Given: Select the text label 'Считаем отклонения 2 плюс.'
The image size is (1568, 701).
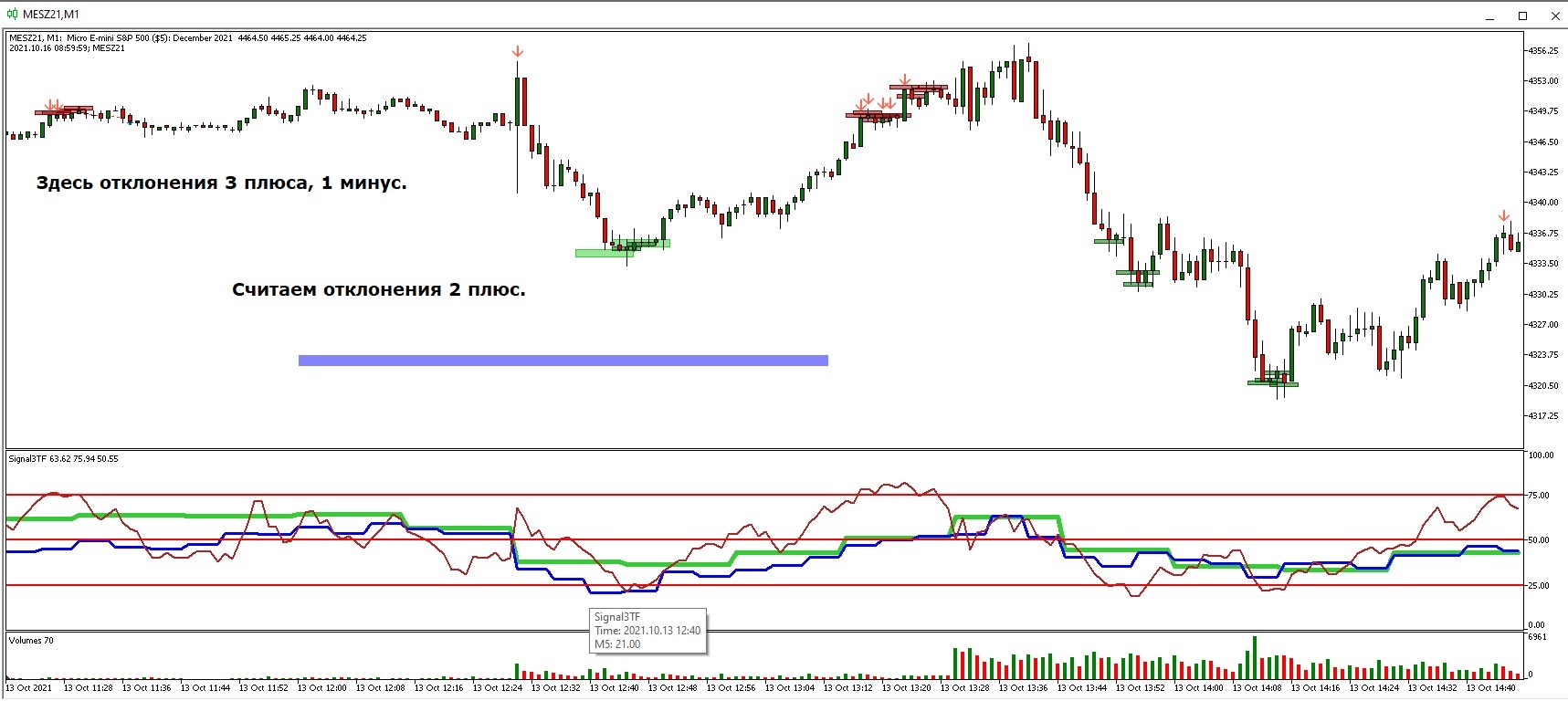Looking at the screenshot, I should 379,289.
